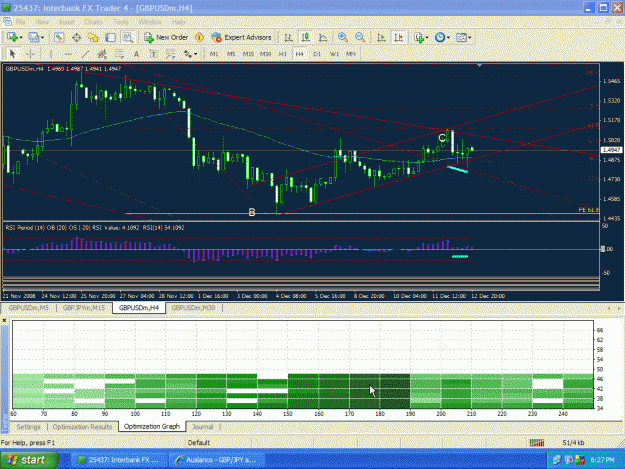The height and width of the screenshot is (469, 625).
Task: Zoom out on the chart
Action: pos(360,37)
